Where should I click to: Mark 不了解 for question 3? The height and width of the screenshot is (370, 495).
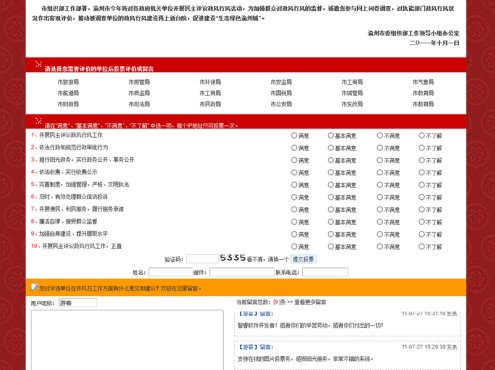point(421,160)
